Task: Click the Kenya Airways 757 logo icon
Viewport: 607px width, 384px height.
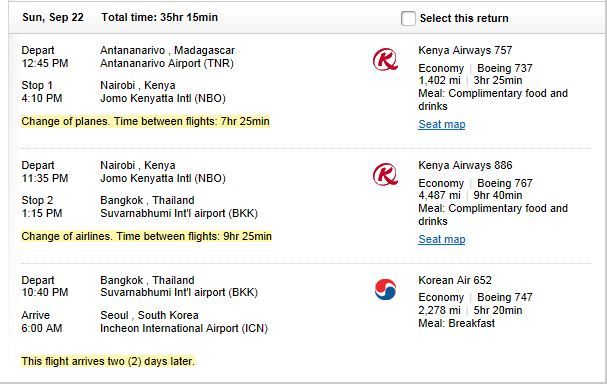Action: pos(385,59)
